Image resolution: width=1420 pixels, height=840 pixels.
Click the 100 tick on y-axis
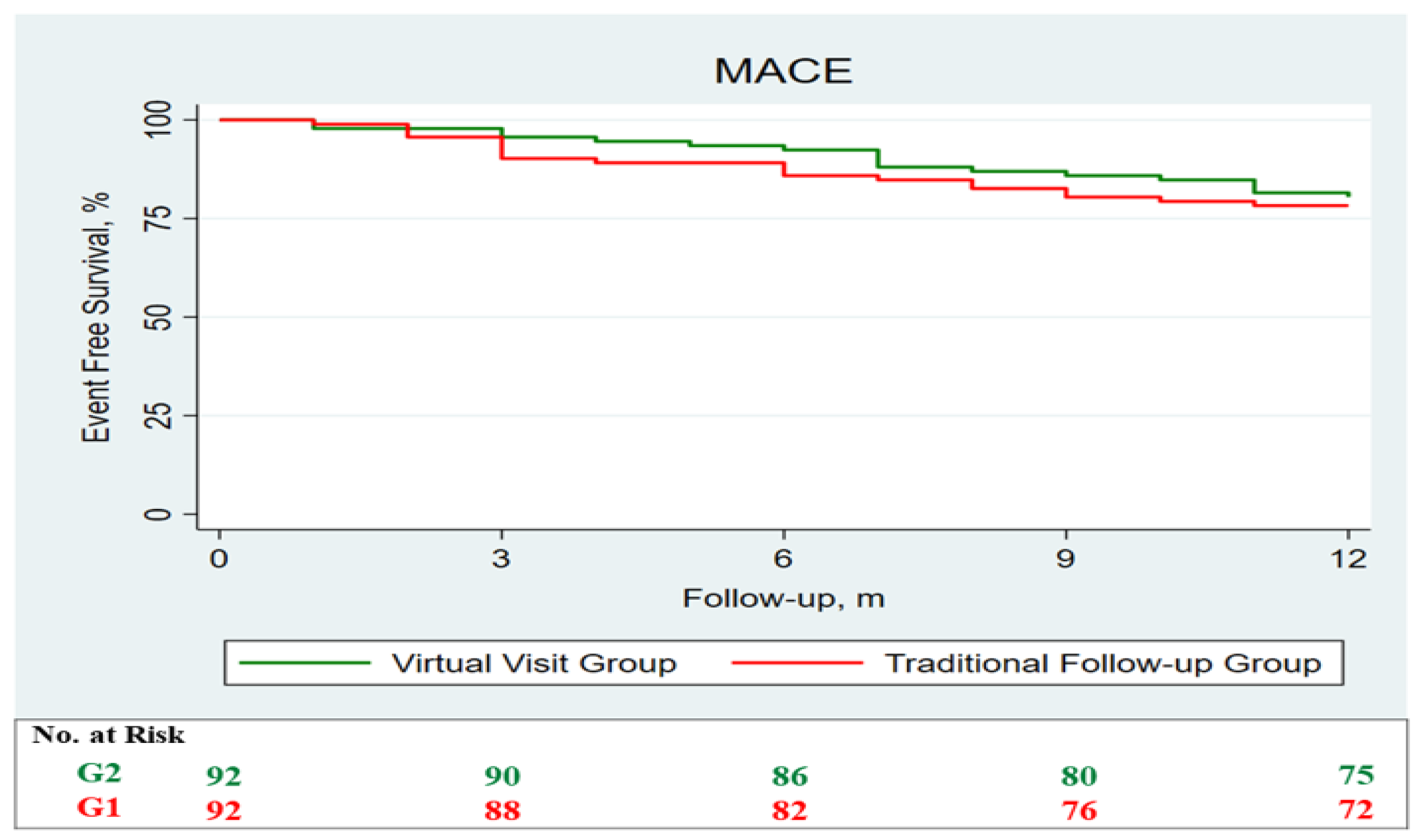point(157,120)
